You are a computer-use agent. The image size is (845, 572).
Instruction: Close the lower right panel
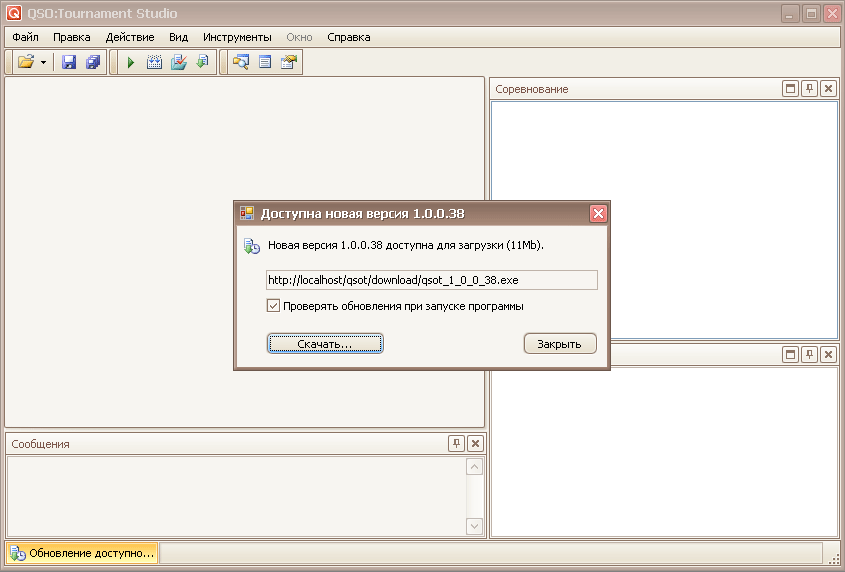828,354
